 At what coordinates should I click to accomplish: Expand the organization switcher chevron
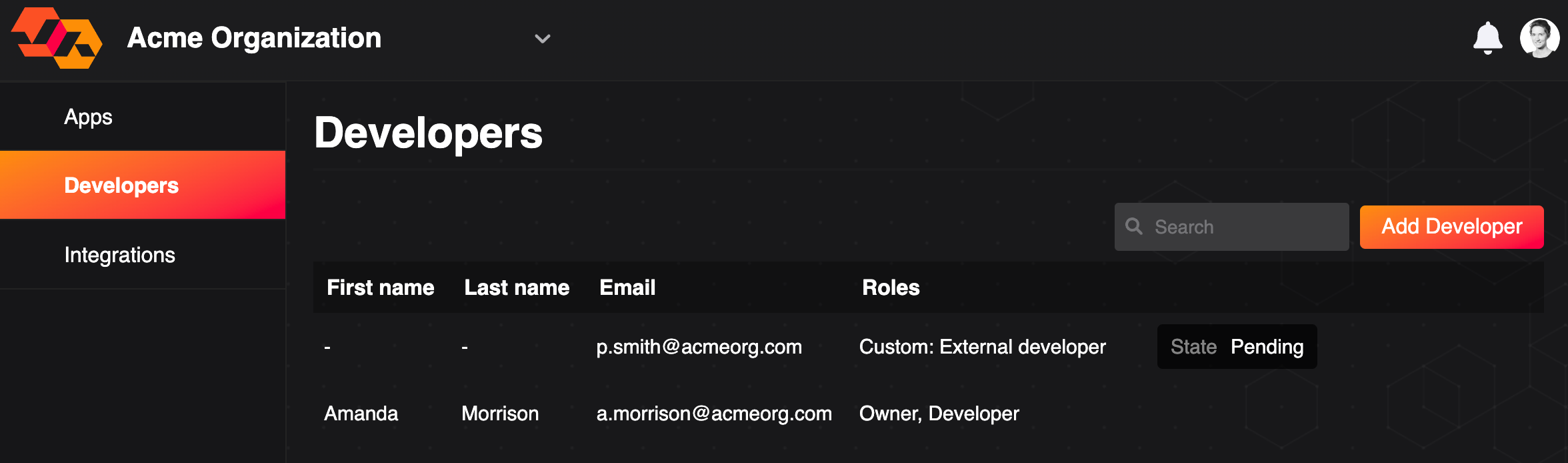pos(543,39)
